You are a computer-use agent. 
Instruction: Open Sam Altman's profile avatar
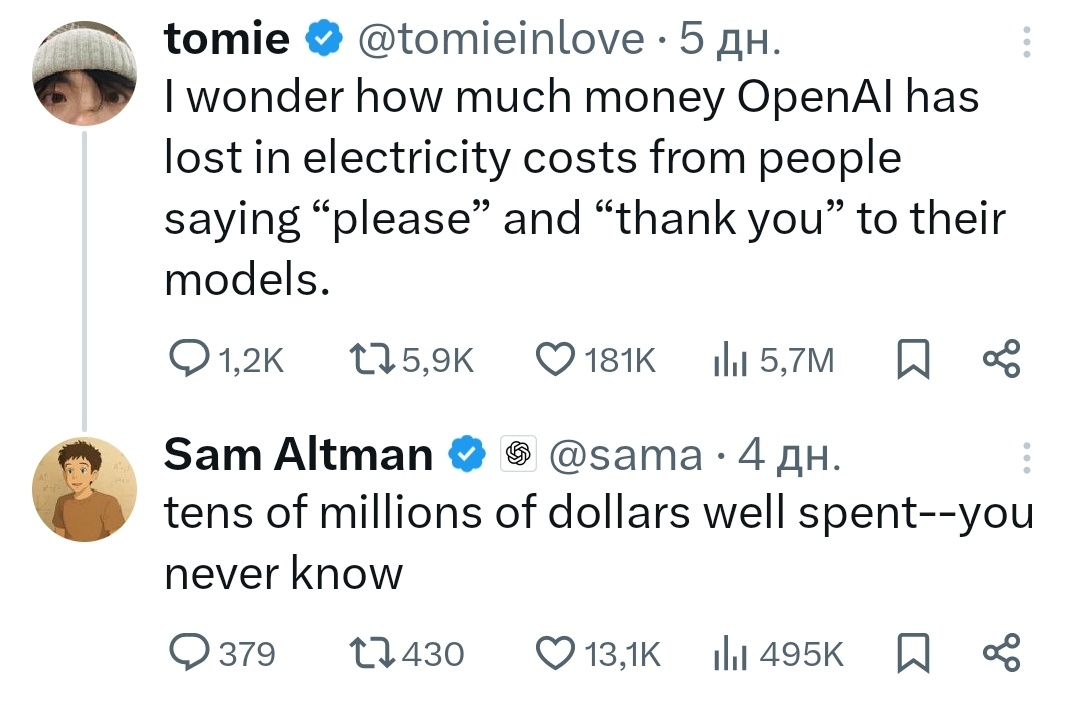[84, 489]
